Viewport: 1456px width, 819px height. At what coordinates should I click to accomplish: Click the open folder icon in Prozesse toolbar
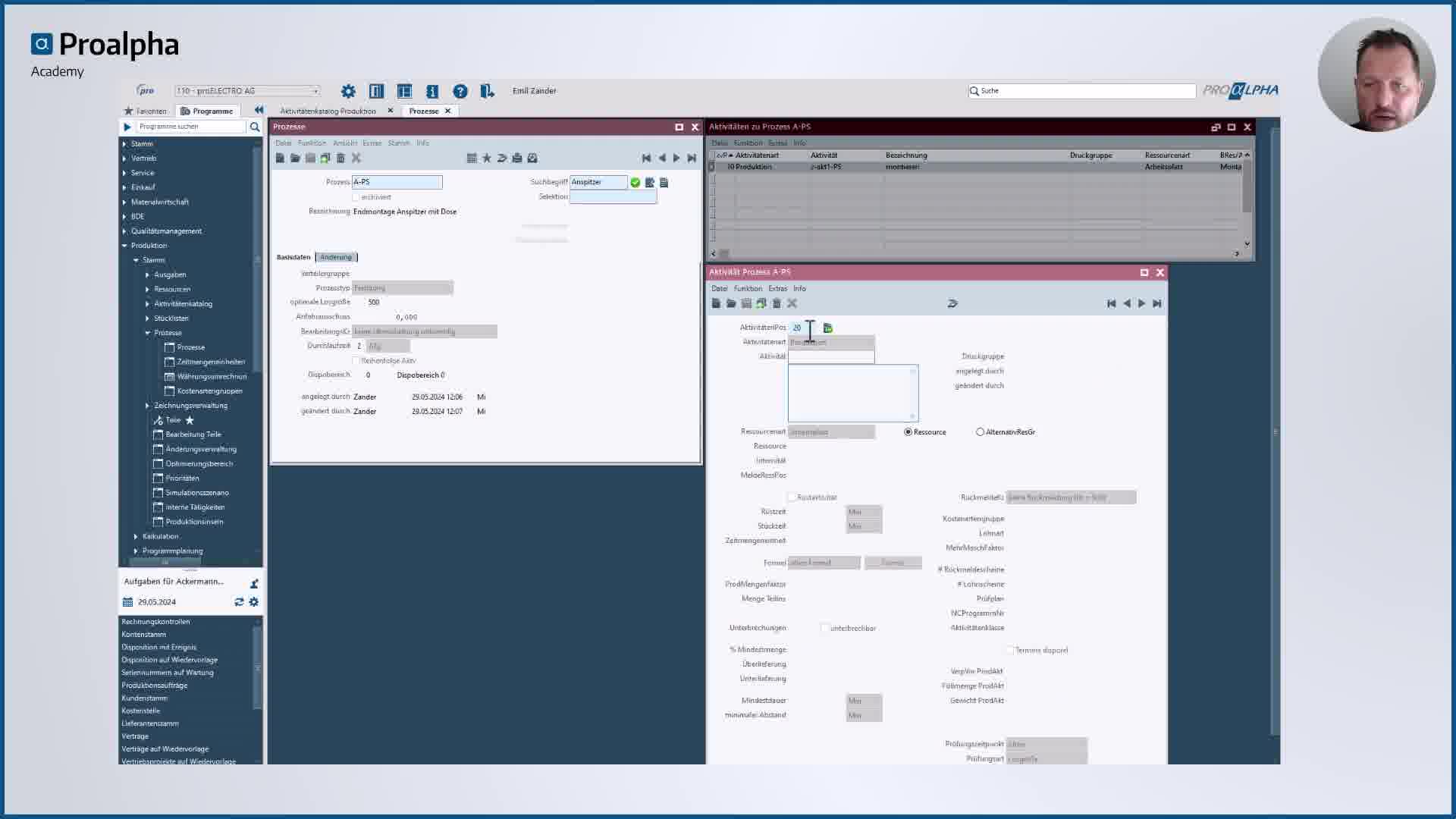point(295,158)
